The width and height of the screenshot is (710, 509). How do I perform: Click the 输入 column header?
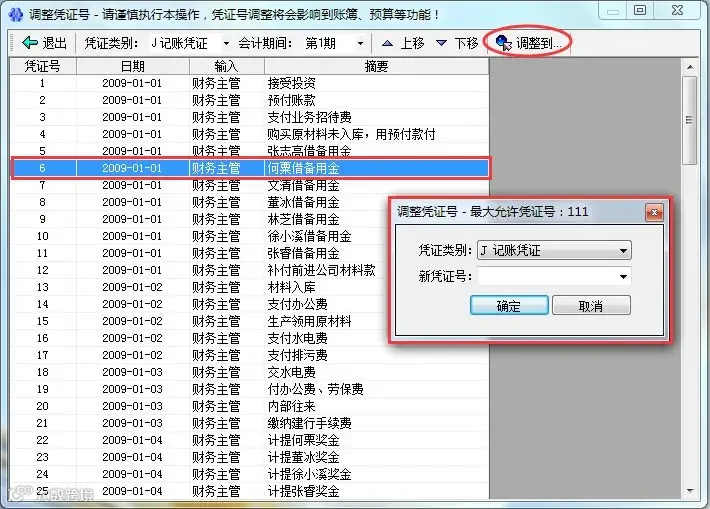[226, 66]
